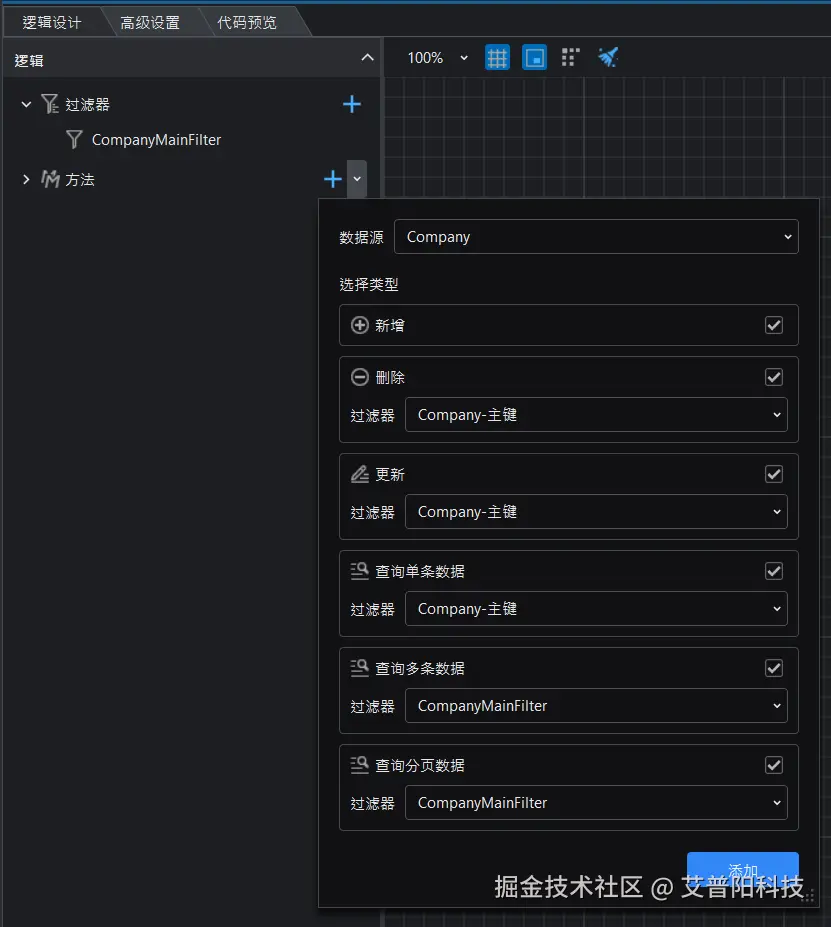This screenshot has width=831, height=927.
Task: Uncheck the 新增 checkbox
Action: coord(773,325)
